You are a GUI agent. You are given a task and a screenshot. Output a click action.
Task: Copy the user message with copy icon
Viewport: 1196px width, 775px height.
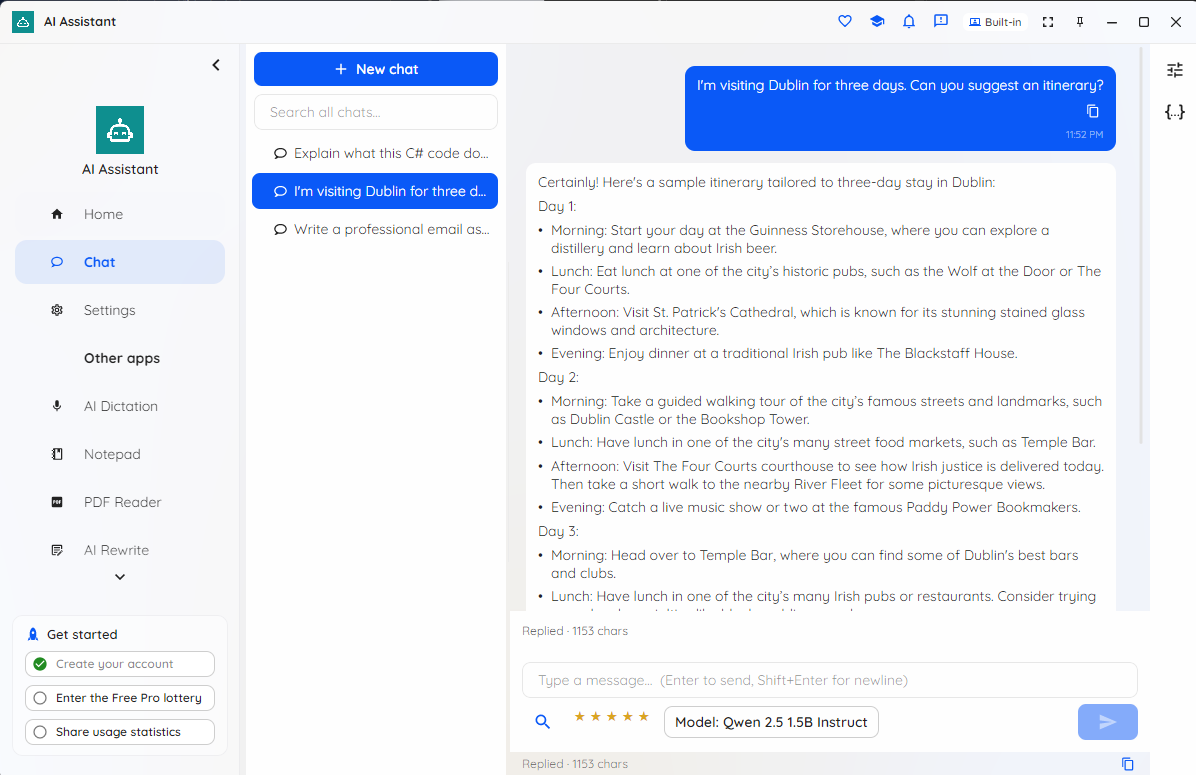(x=1092, y=111)
